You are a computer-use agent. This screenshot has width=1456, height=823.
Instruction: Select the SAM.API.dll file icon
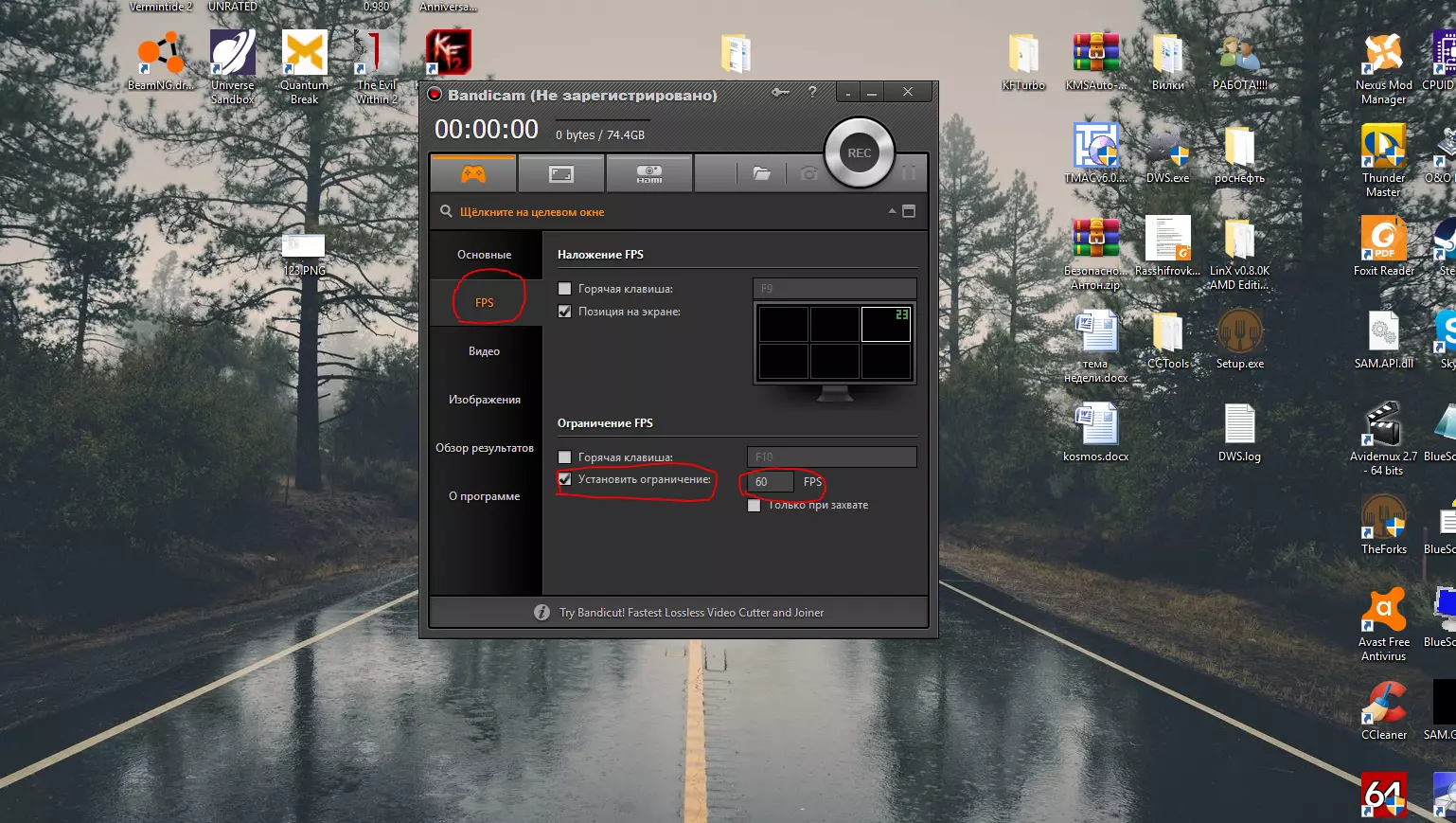1384,339
